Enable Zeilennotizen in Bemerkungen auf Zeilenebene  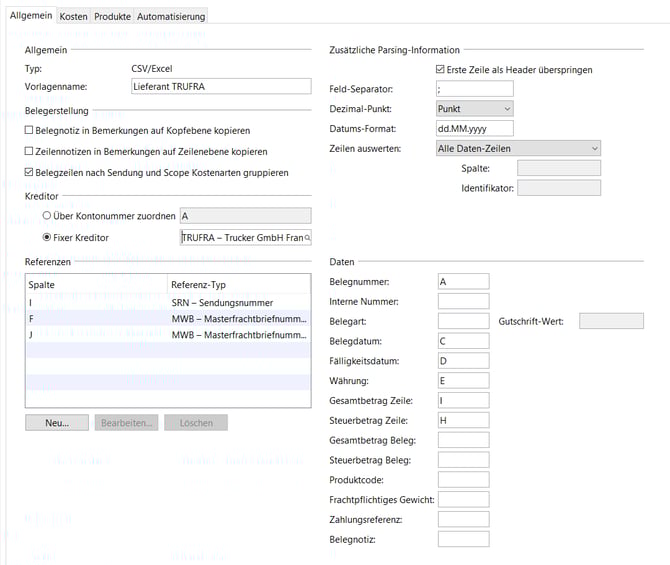(x=29, y=152)
